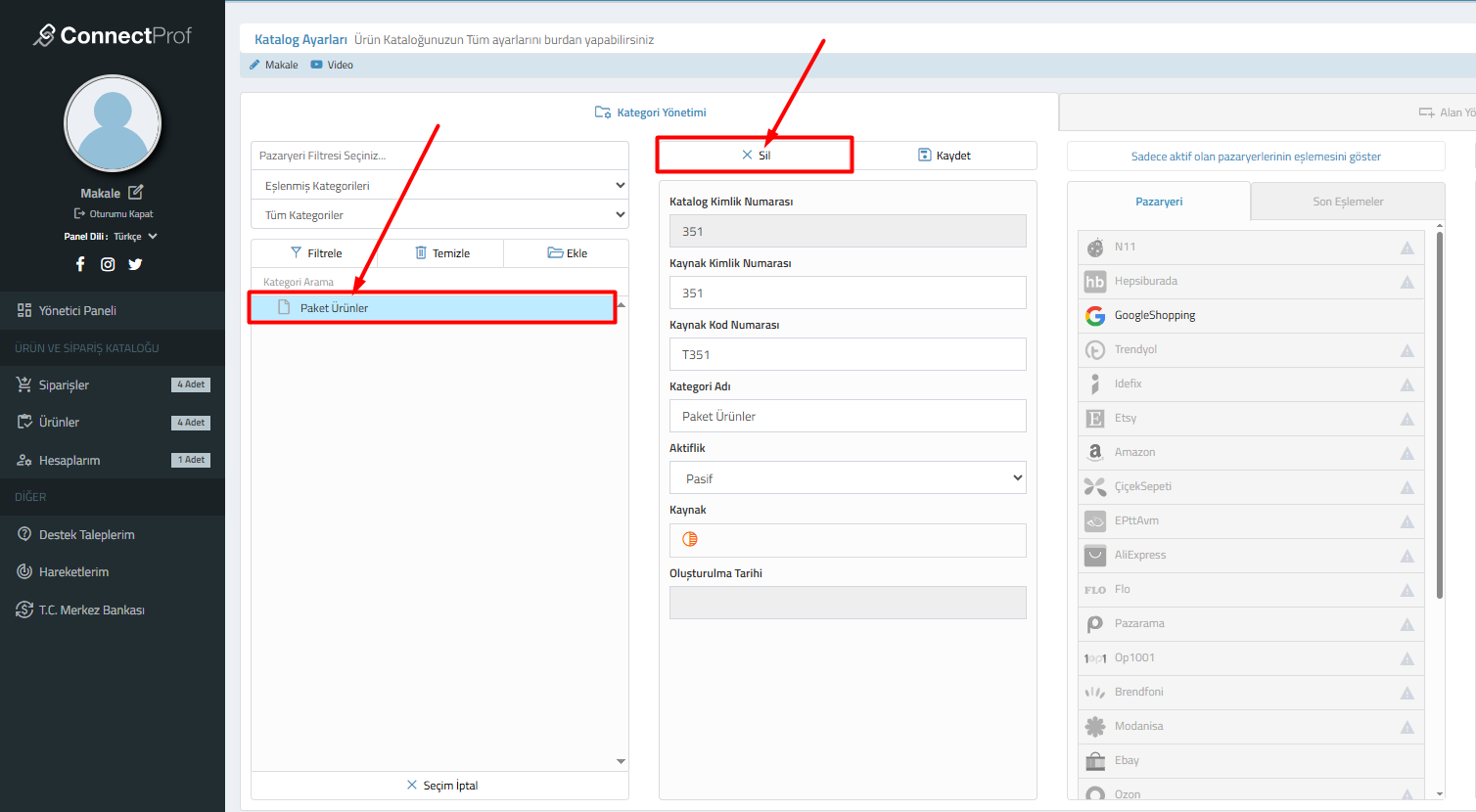Click the user avatar picture
This screenshot has width=1476, height=812.
(113, 124)
